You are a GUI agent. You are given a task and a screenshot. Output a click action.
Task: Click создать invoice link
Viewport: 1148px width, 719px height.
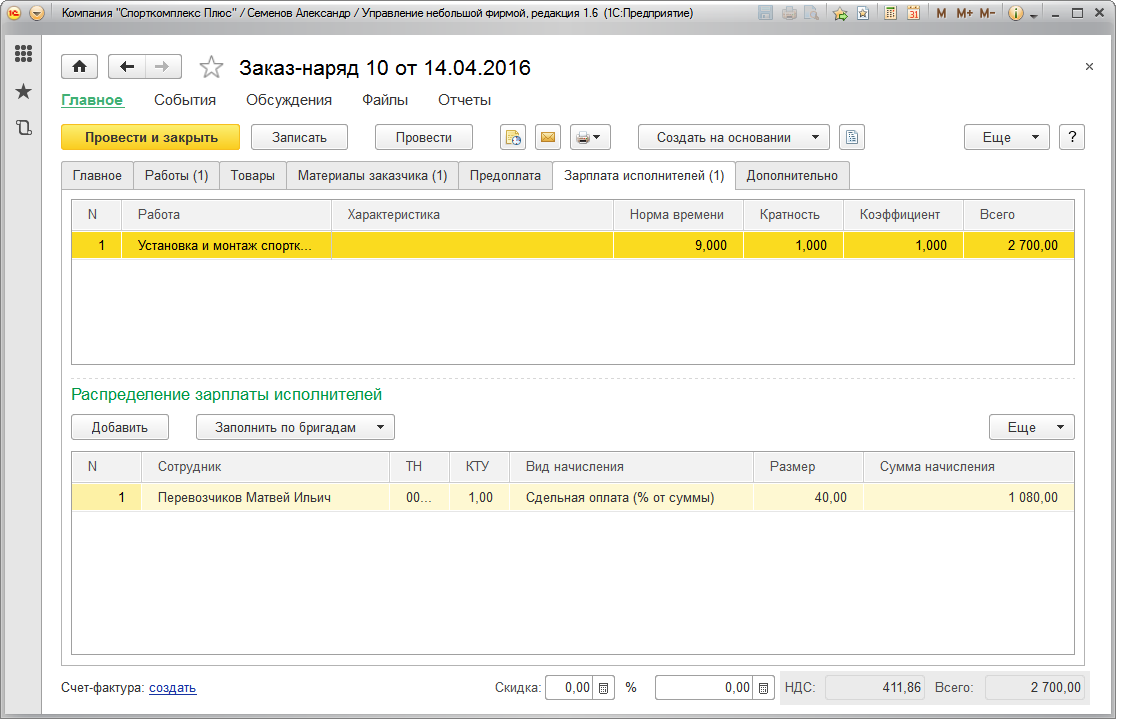[173, 688]
